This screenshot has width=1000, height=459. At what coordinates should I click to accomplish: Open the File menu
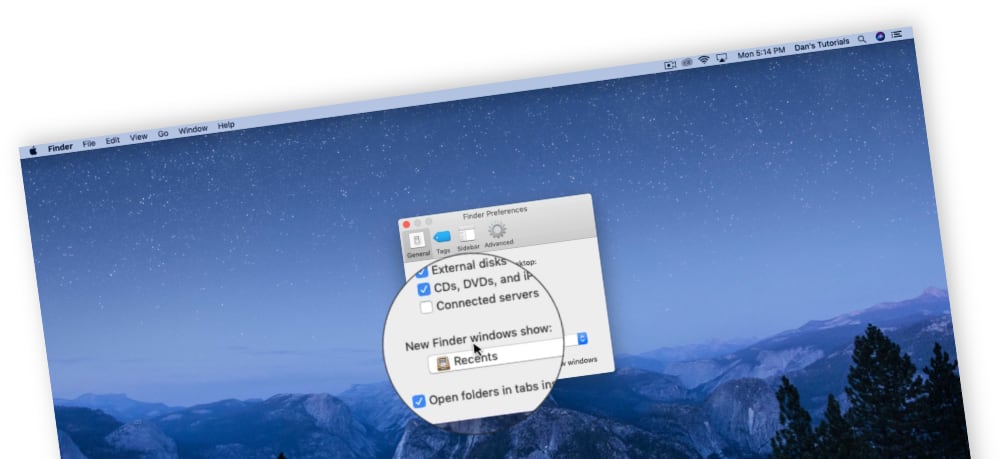[89, 144]
